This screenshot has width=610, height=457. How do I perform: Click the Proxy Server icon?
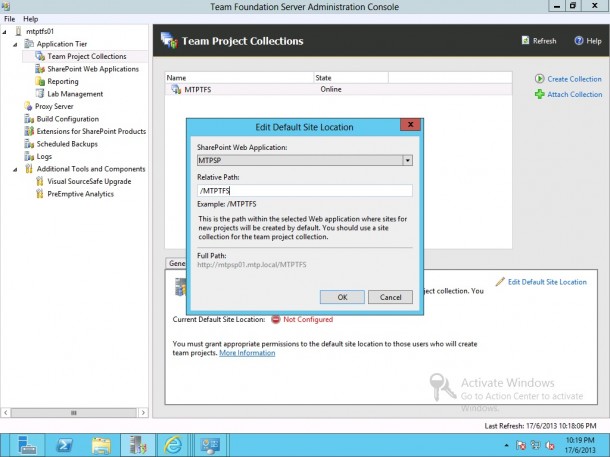click(x=28, y=106)
